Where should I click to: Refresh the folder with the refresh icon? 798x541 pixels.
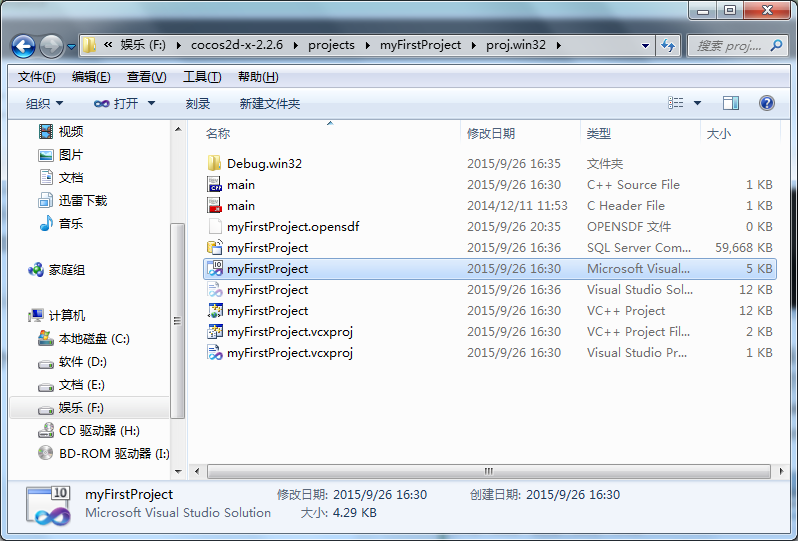pyautogui.click(x=668, y=45)
